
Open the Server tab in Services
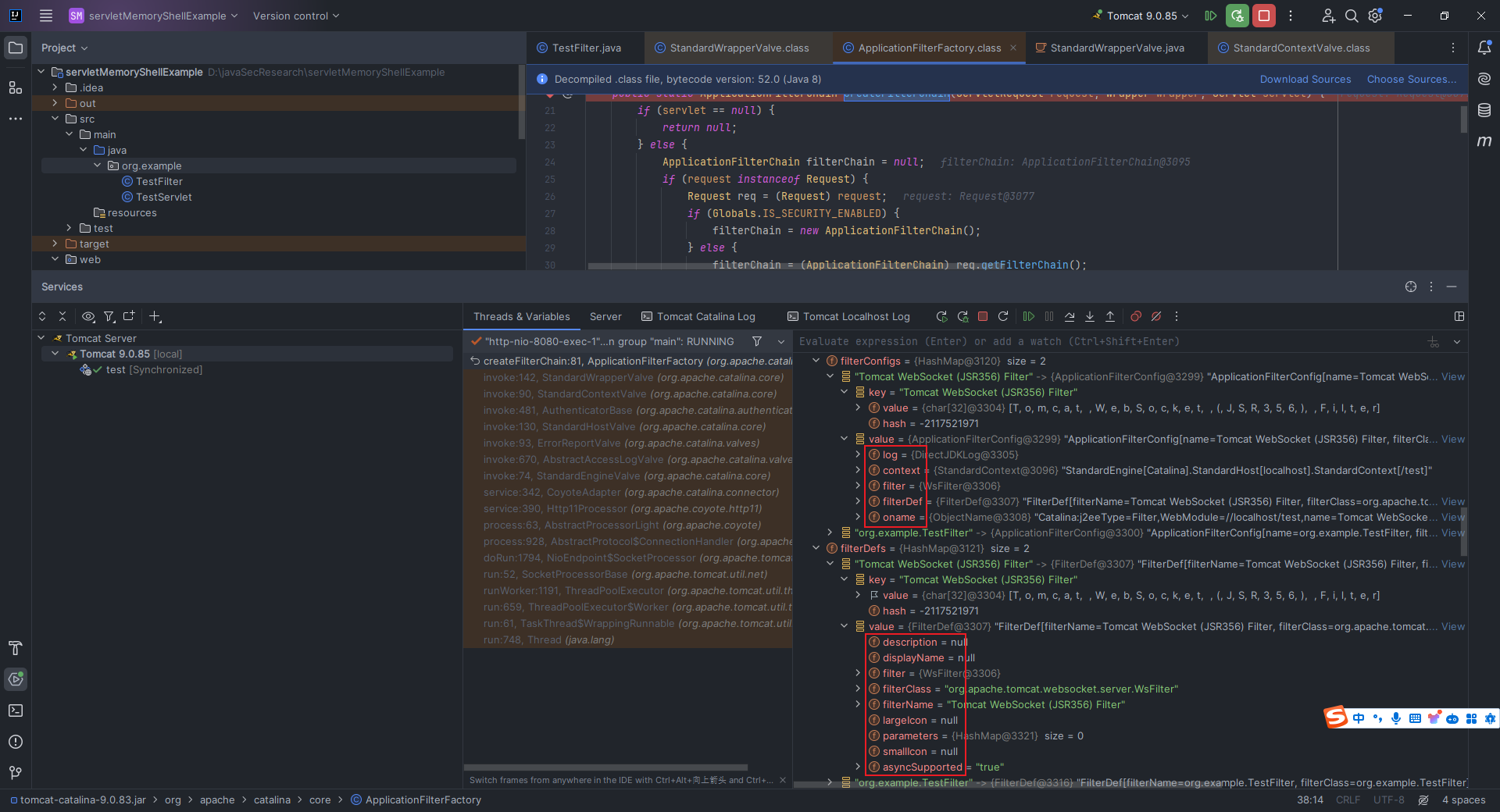pyautogui.click(x=605, y=316)
